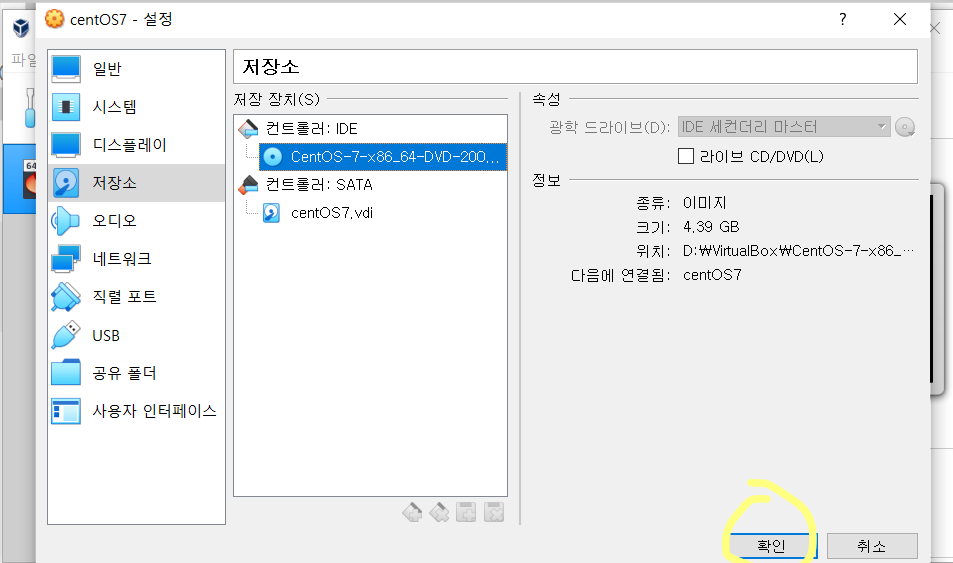Image resolution: width=953 pixels, height=563 pixels.
Task: Click the remove attachment icon below storage tree
Action: (x=494, y=513)
